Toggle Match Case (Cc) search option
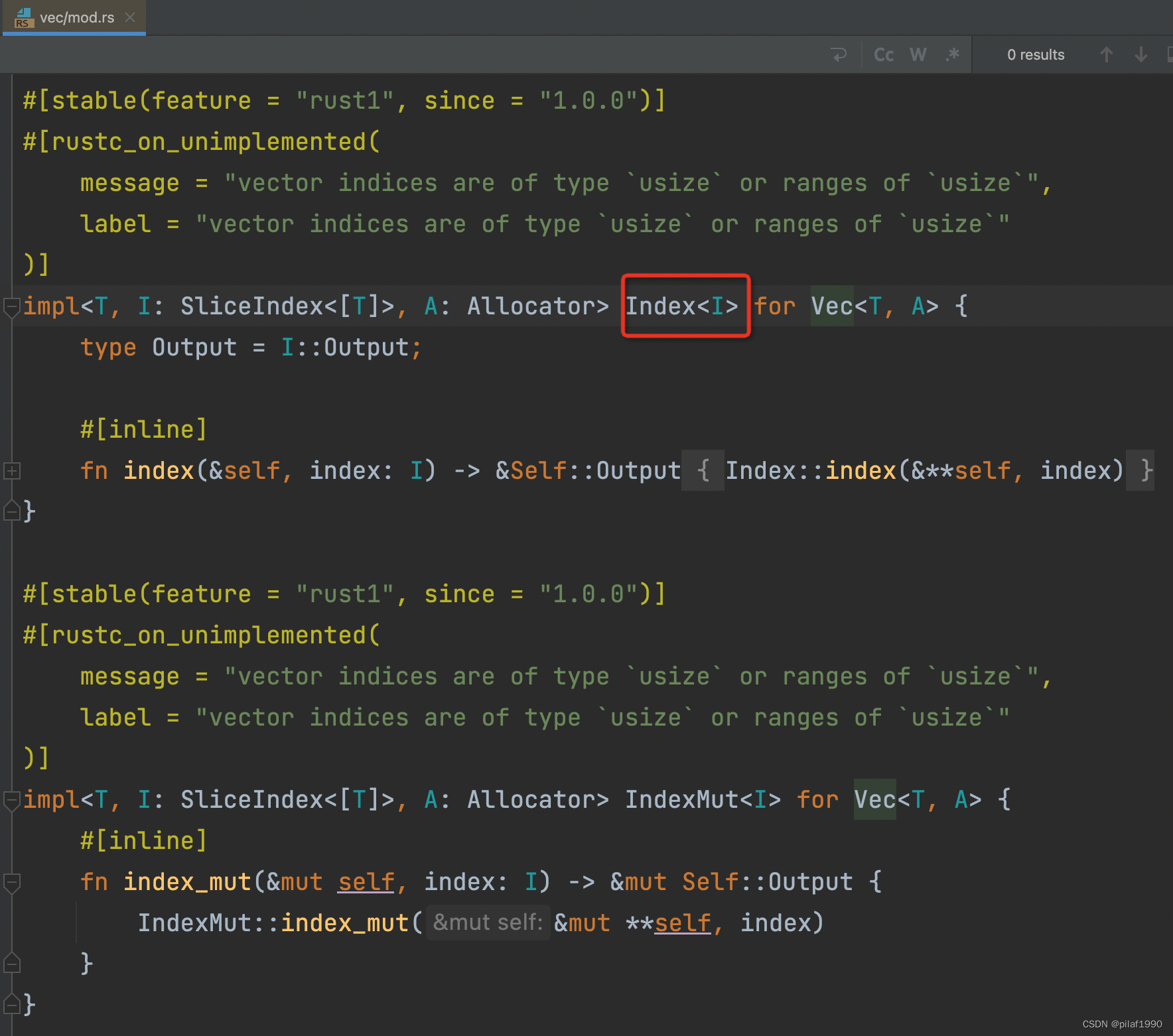 click(884, 54)
